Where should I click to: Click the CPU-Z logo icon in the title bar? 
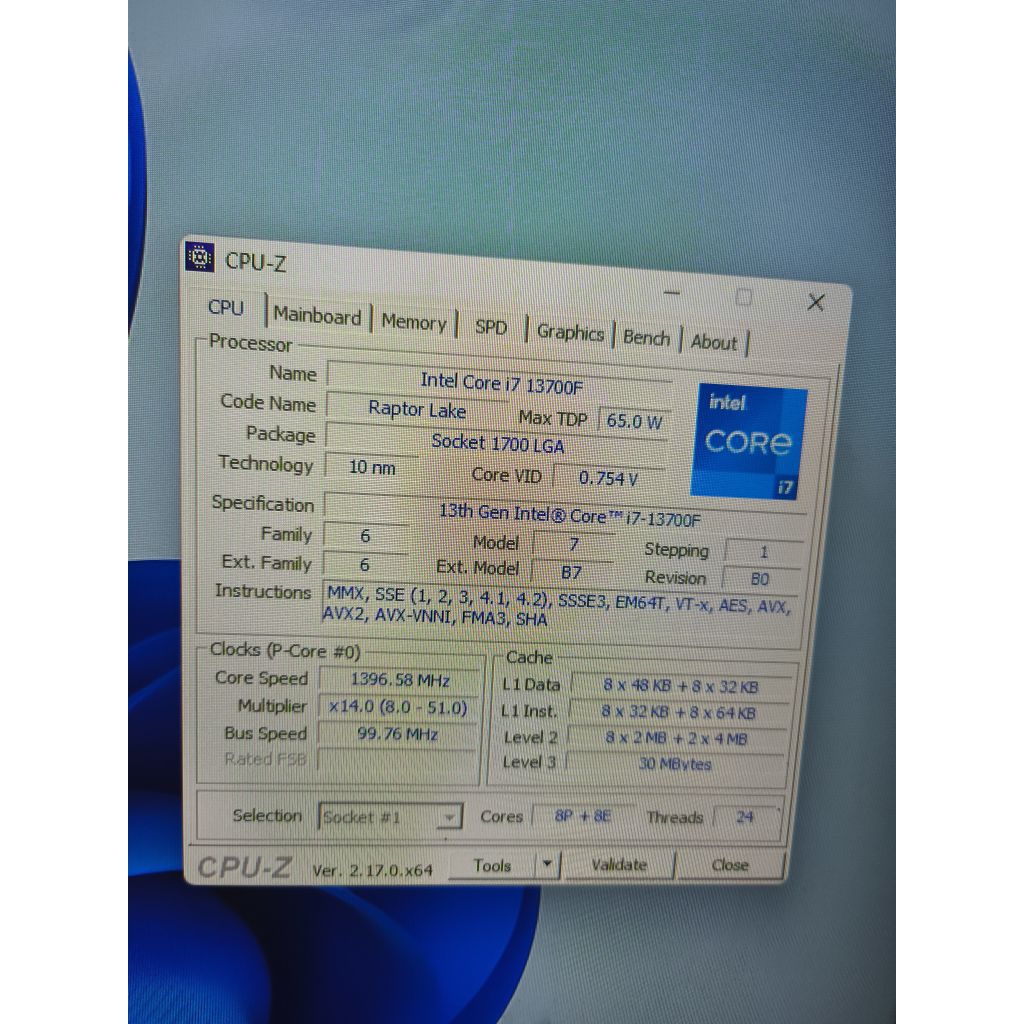[x=200, y=260]
